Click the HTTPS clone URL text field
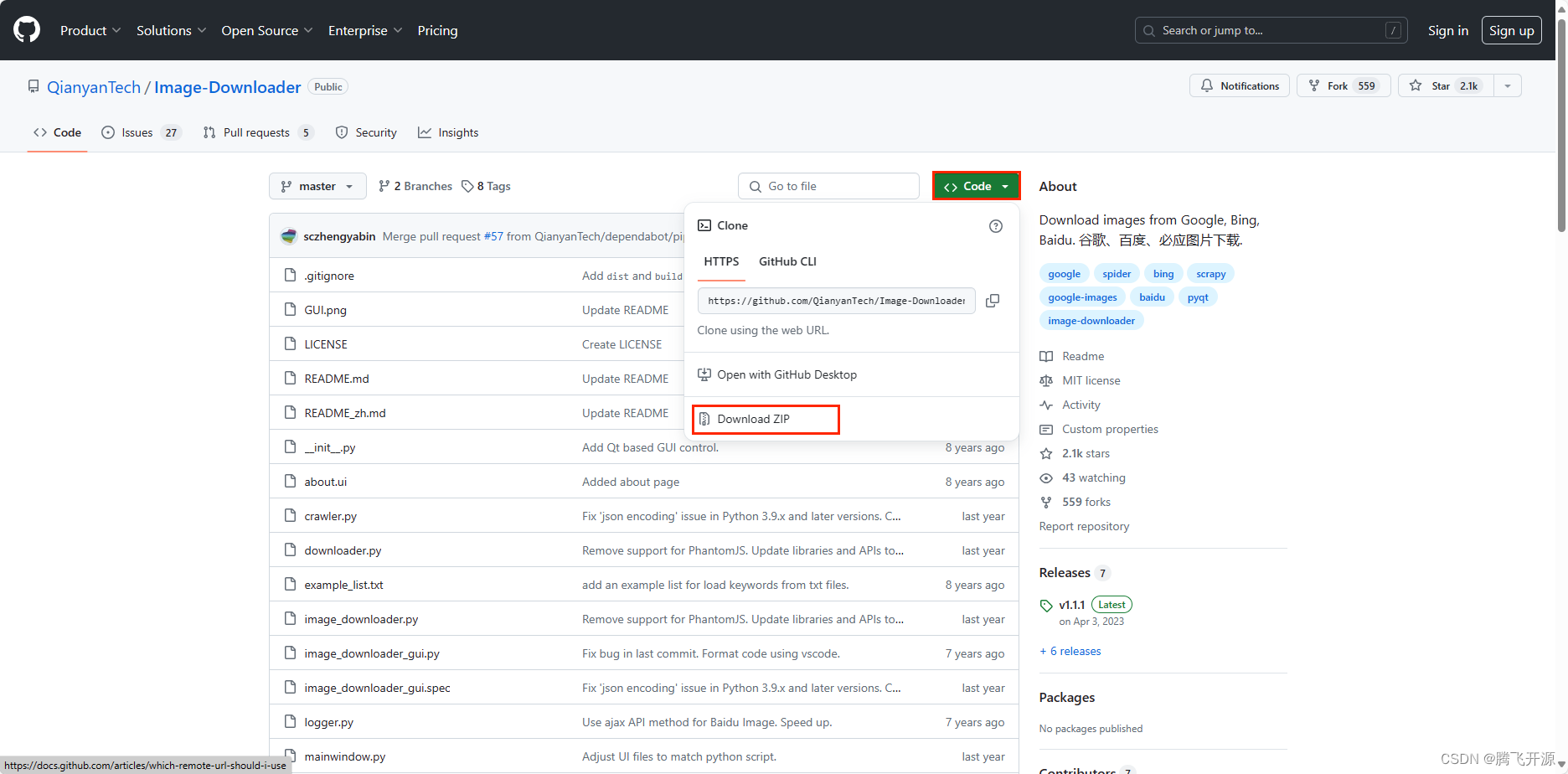This screenshot has width=1568, height=774. coord(836,301)
